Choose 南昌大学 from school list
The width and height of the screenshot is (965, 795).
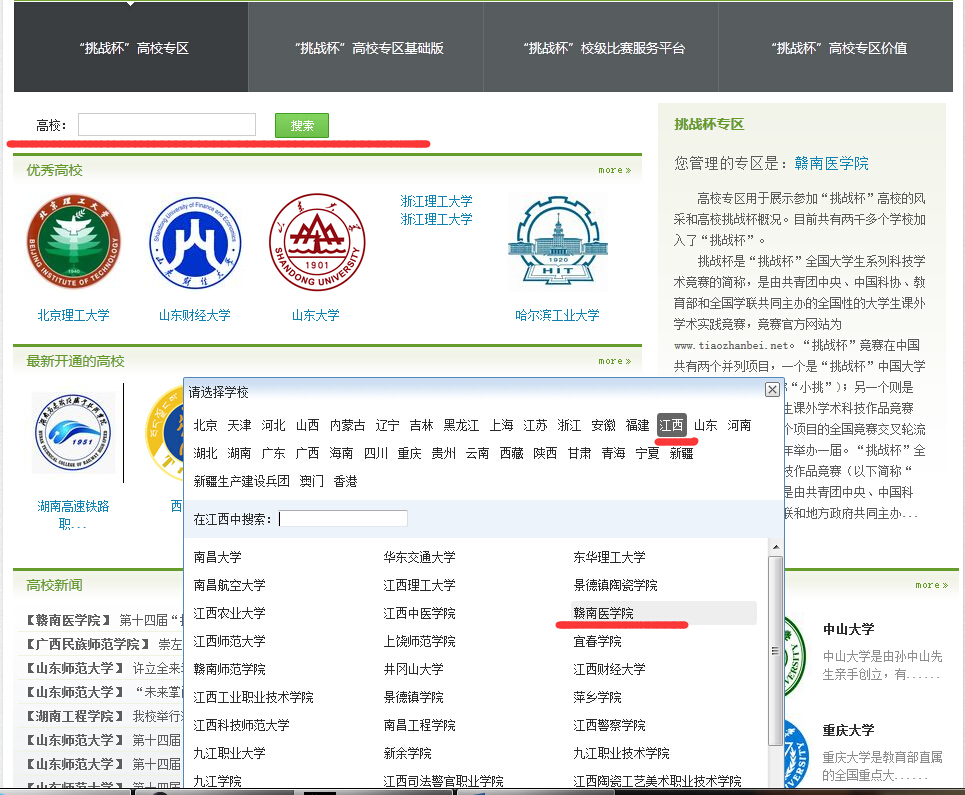click(x=217, y=557)
